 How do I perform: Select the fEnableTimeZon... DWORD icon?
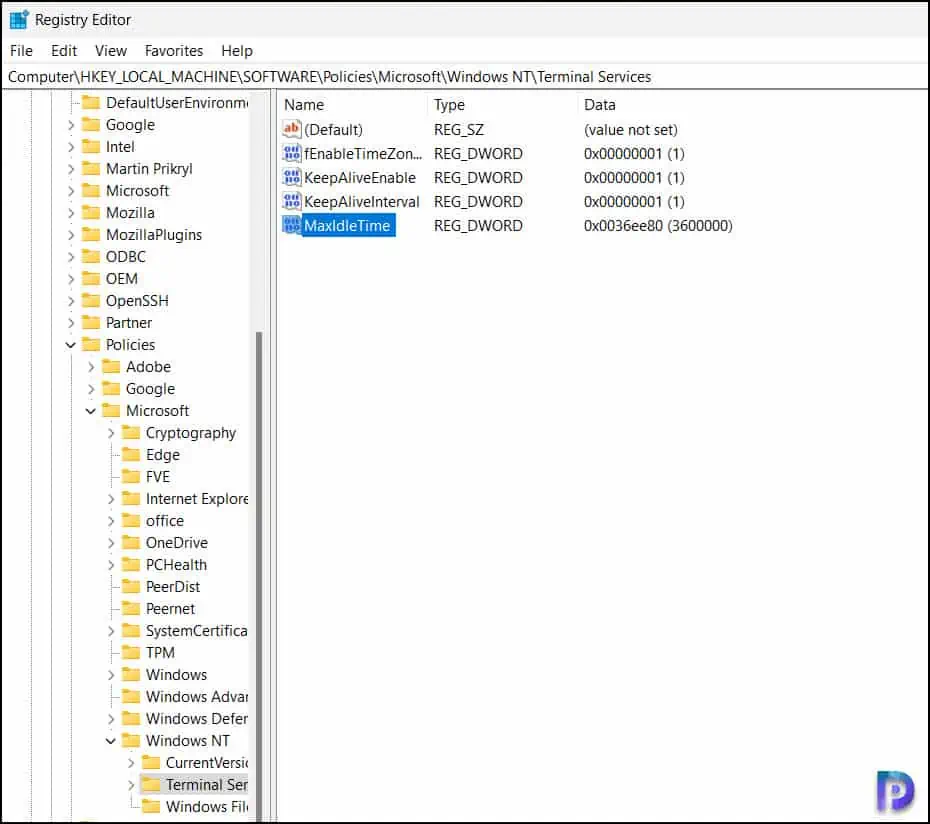tap(292, 154)
